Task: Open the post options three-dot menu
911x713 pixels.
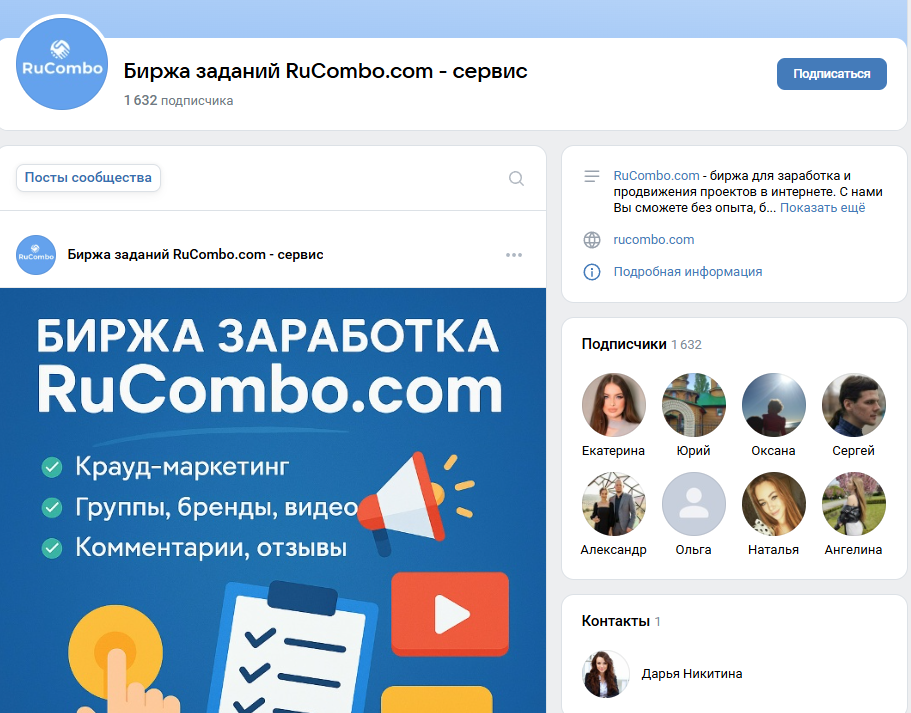Action: pos(514,255)
